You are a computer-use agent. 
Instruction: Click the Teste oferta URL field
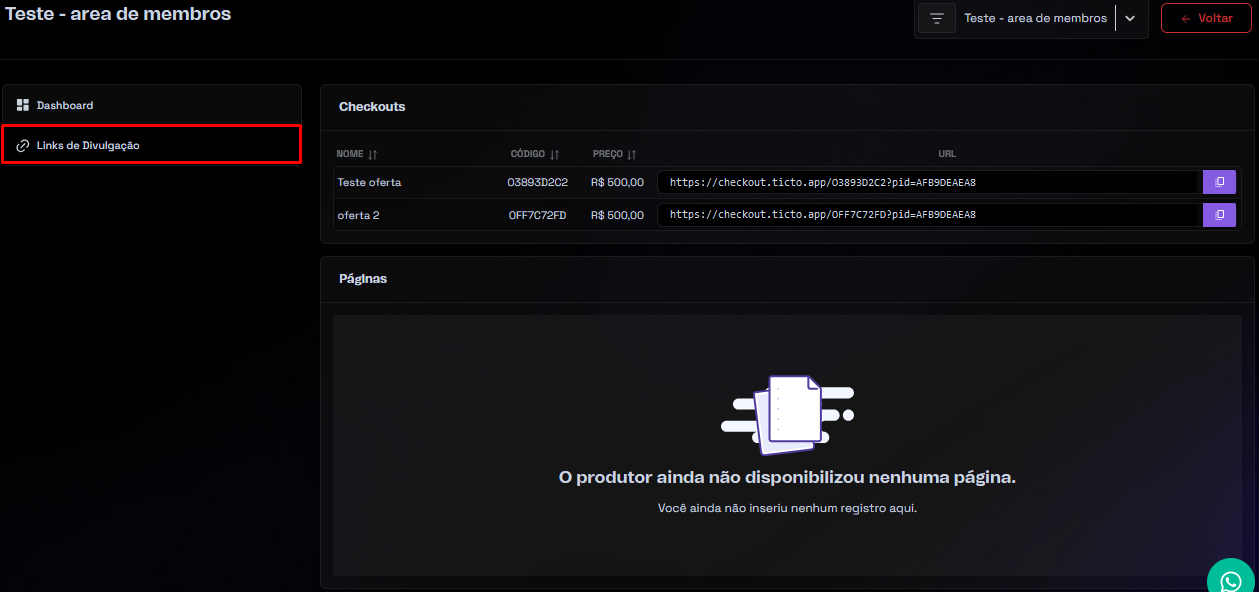927,182
